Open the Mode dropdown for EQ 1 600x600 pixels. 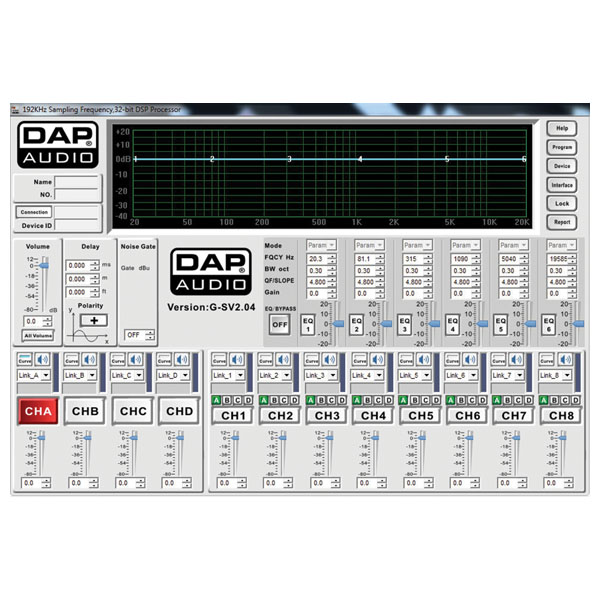pos(320,245)
